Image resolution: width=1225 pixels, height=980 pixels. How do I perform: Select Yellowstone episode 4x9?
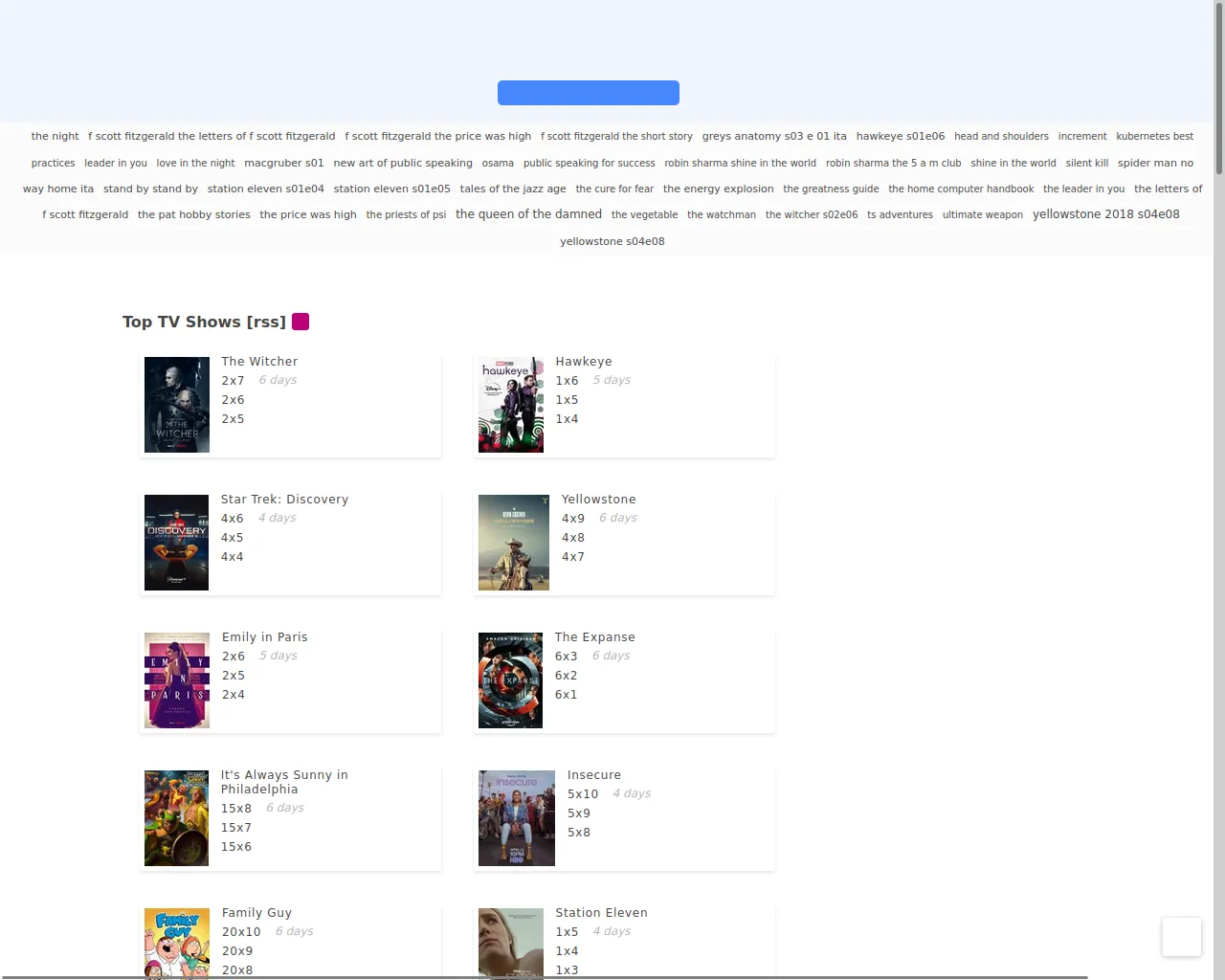572,519
